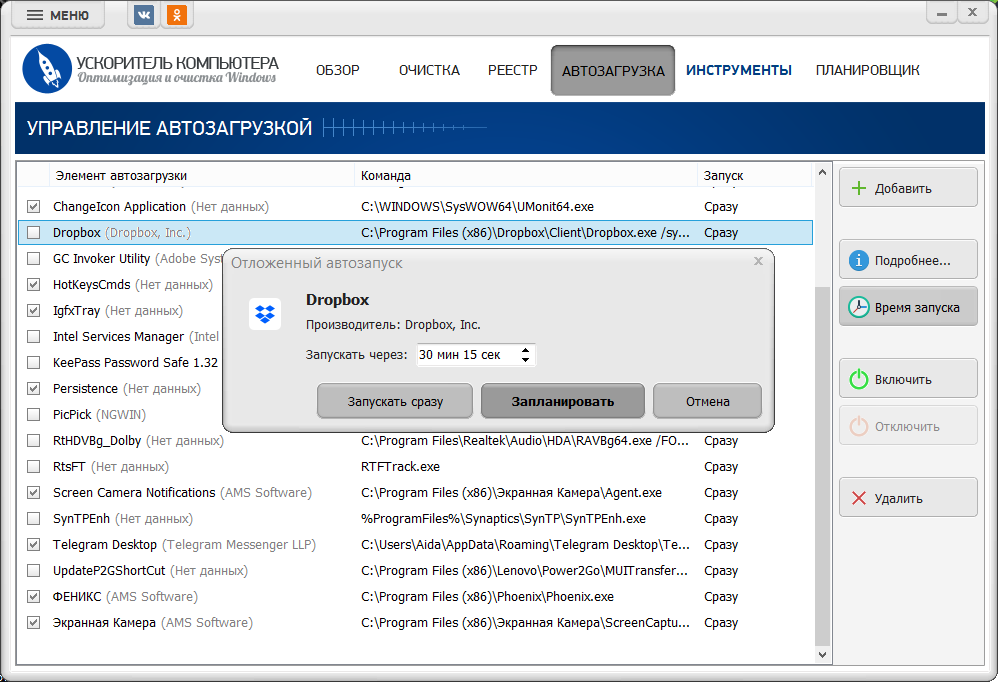Click C:\WINDOWS\SysWOW64\UMonit64.exe command
The height and width of the screenshot is (682, 998).
click(477, 207)
